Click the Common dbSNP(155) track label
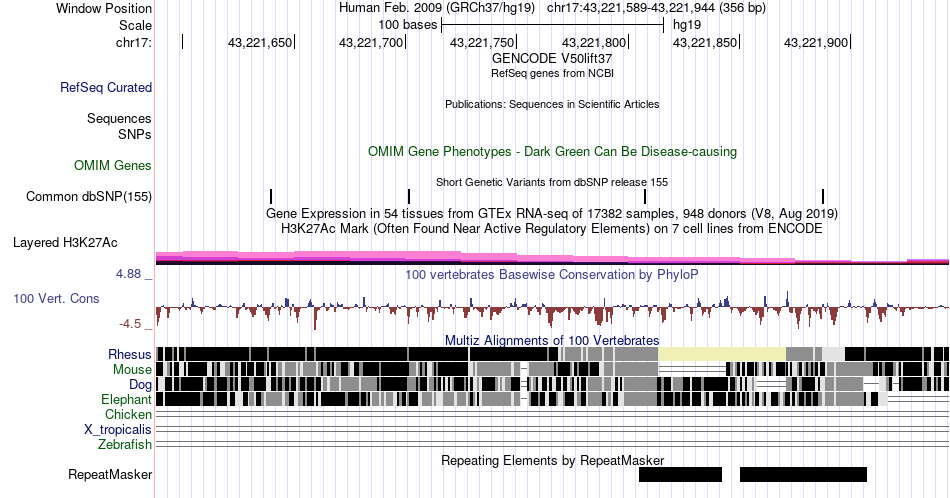 click(x=89, y=196)
